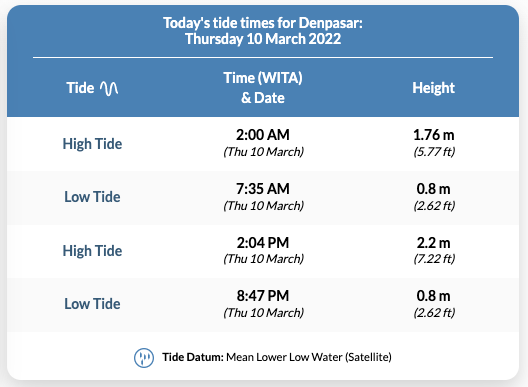Select the 8:47 PM Low Tide label
The width and height of the screenshot is (528, 387).
click(92, 304)
